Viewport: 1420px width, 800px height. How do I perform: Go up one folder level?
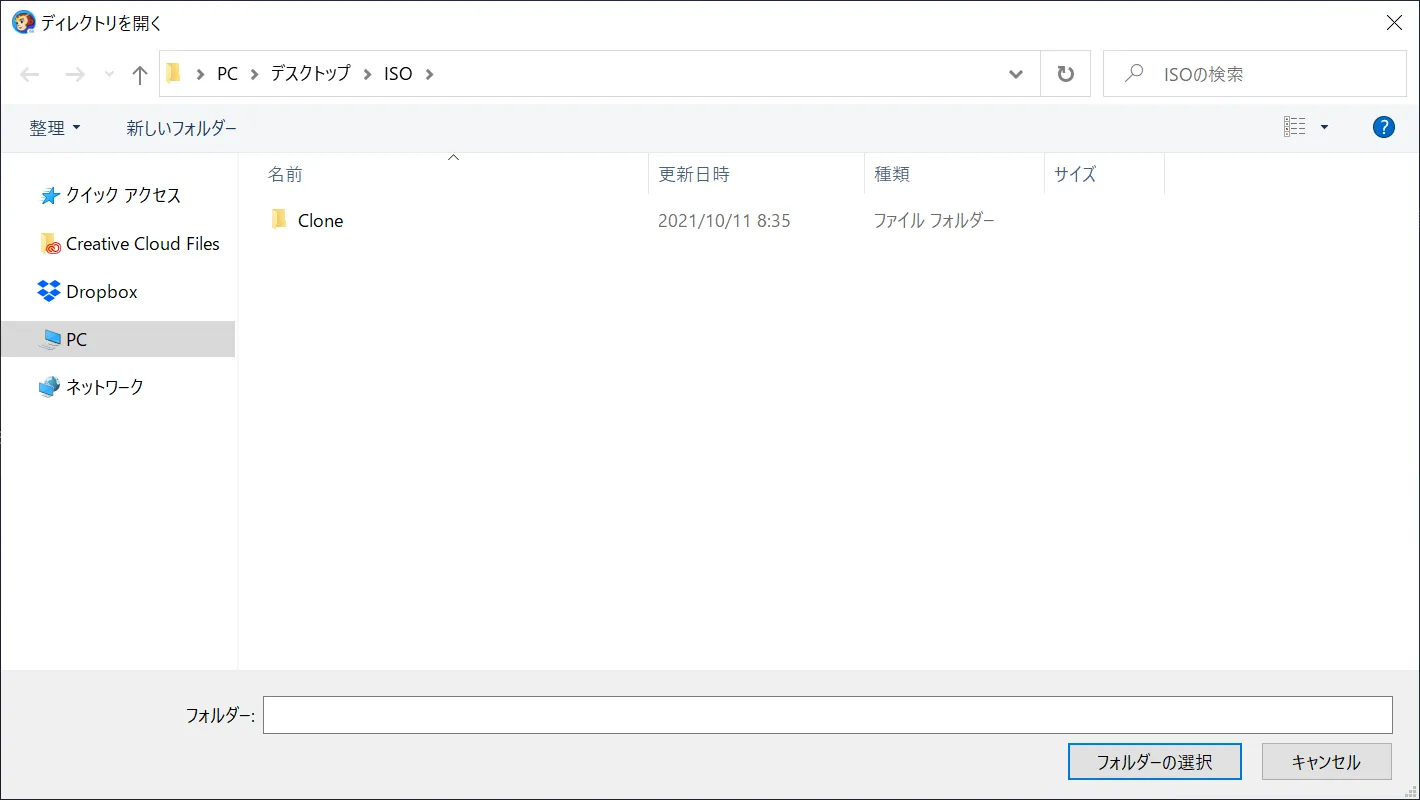coord(140,74)
